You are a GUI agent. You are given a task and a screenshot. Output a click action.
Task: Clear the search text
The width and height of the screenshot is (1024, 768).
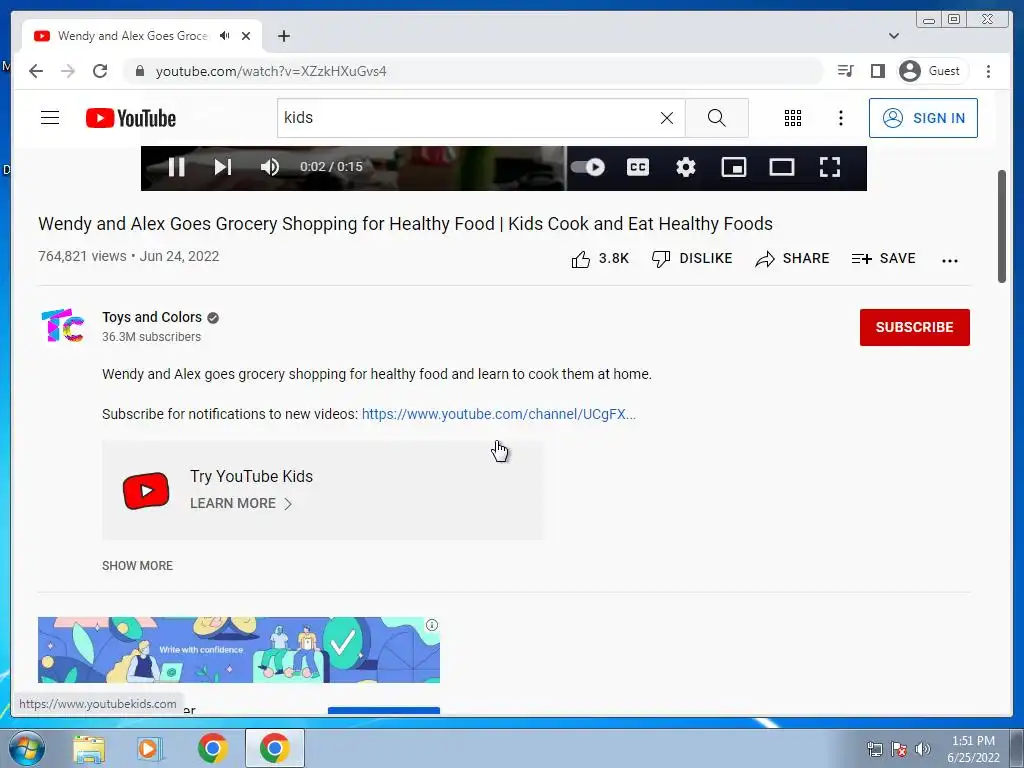click(667, 118)
